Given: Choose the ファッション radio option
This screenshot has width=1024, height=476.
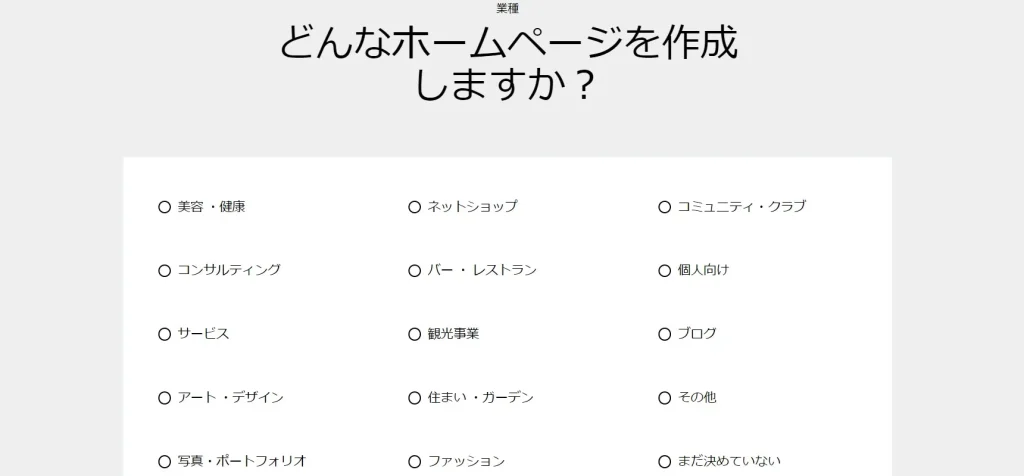Looking at the screenshot, I should click(415, 462).
